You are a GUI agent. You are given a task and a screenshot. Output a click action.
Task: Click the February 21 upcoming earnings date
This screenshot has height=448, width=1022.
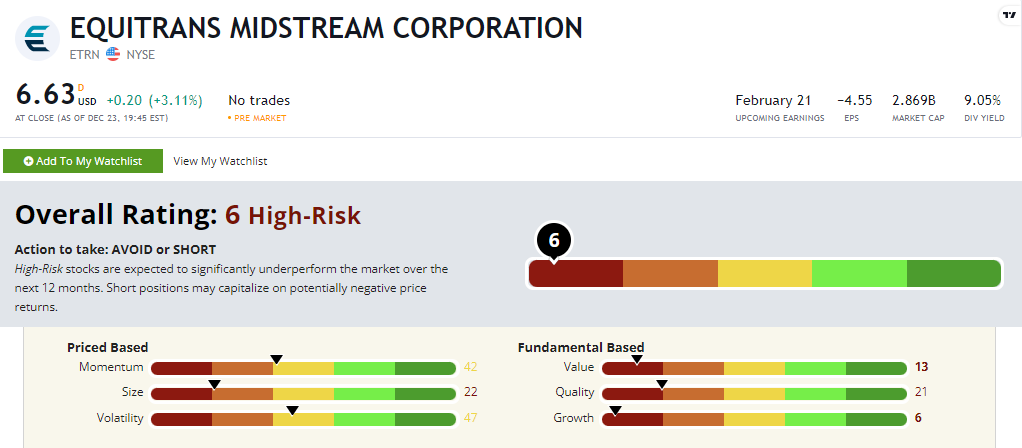pyautogui.click(x=773, y=100)
